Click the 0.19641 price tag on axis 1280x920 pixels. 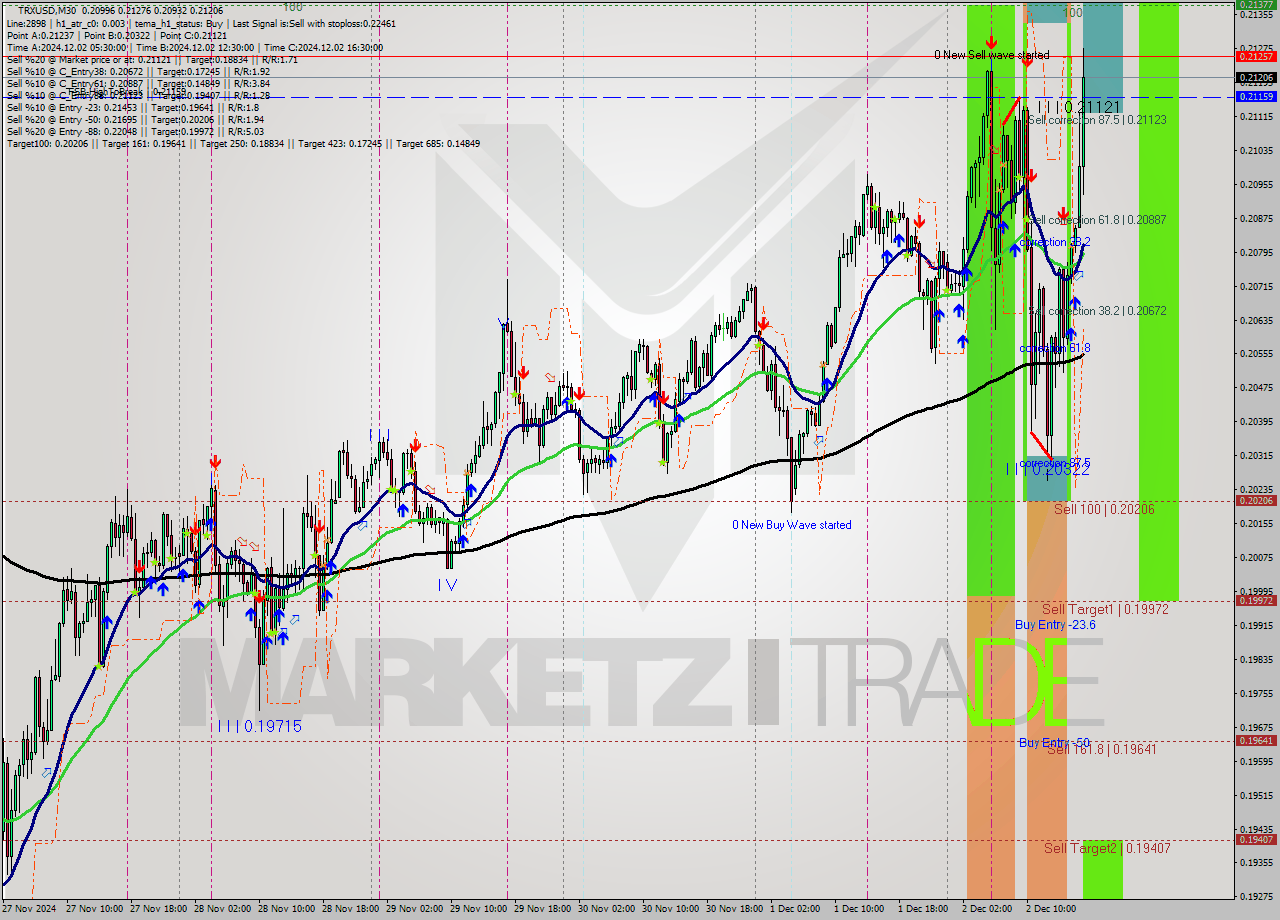click(x=1256, y=741)
